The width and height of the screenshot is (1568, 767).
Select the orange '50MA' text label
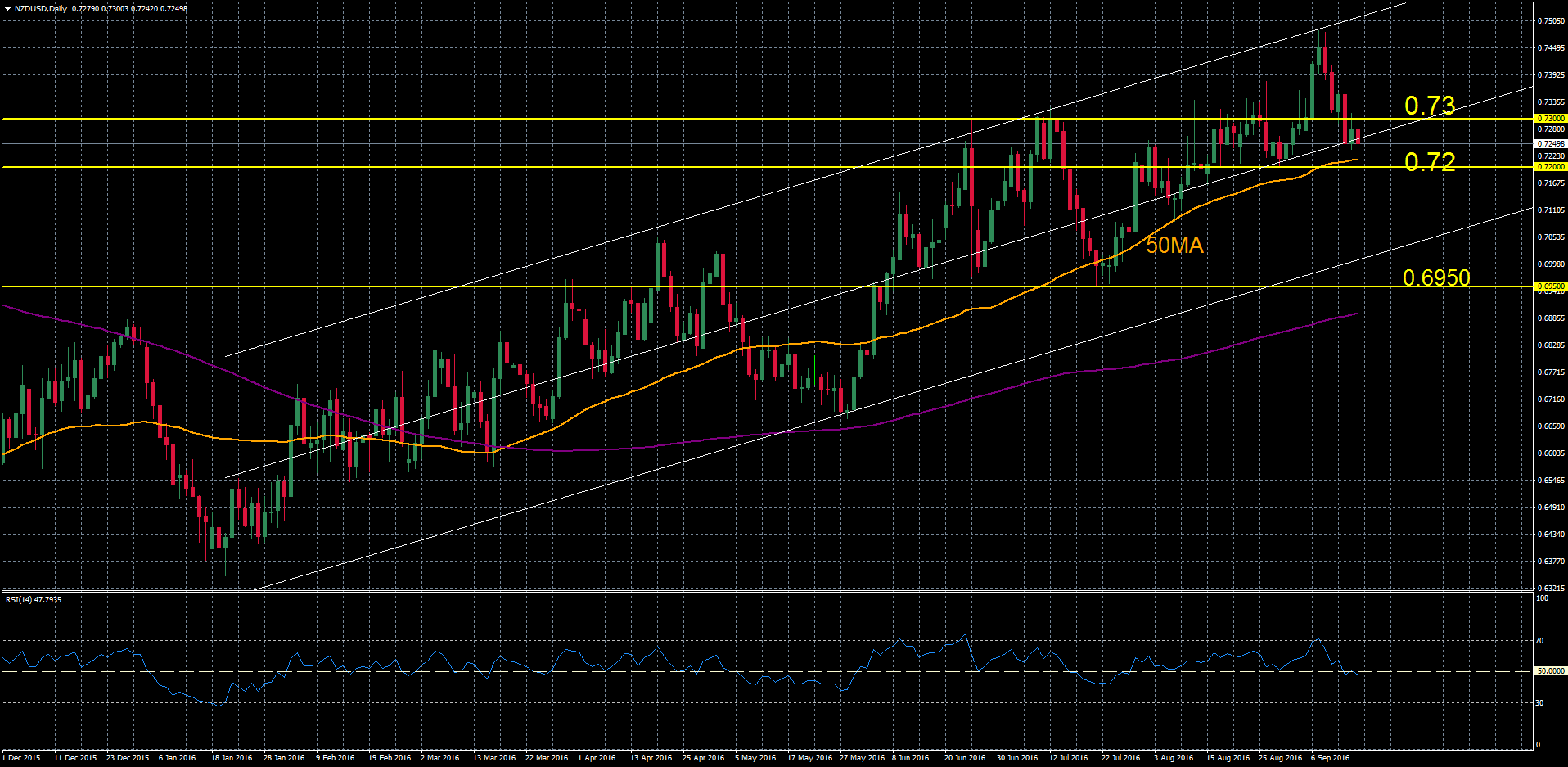coord(1174,246)
